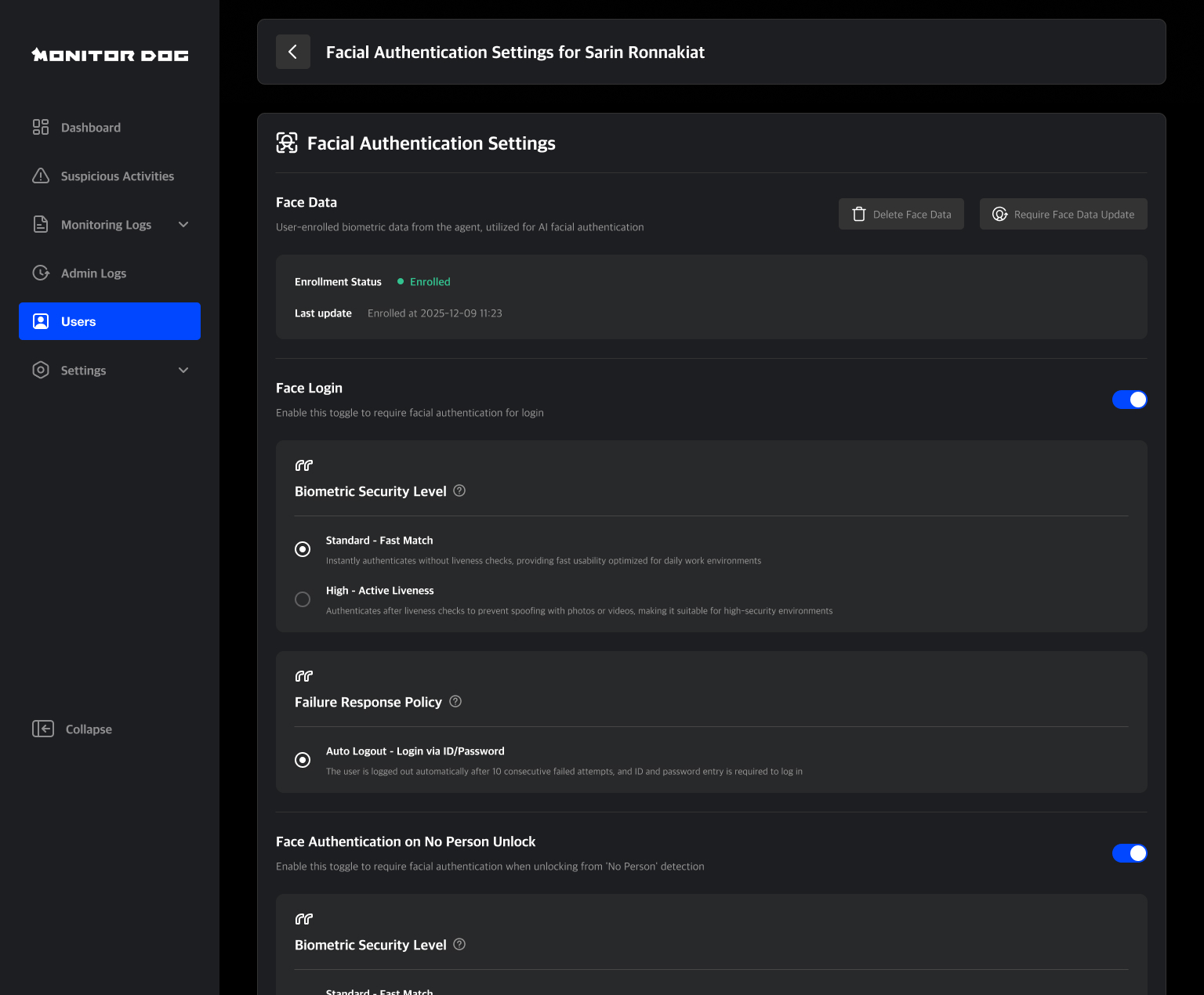Image resolution: width=1204 pixels, height=995 pixels.
Task: Turn off Face Authentication on No Person Unlock
Action: point(1130,853)
